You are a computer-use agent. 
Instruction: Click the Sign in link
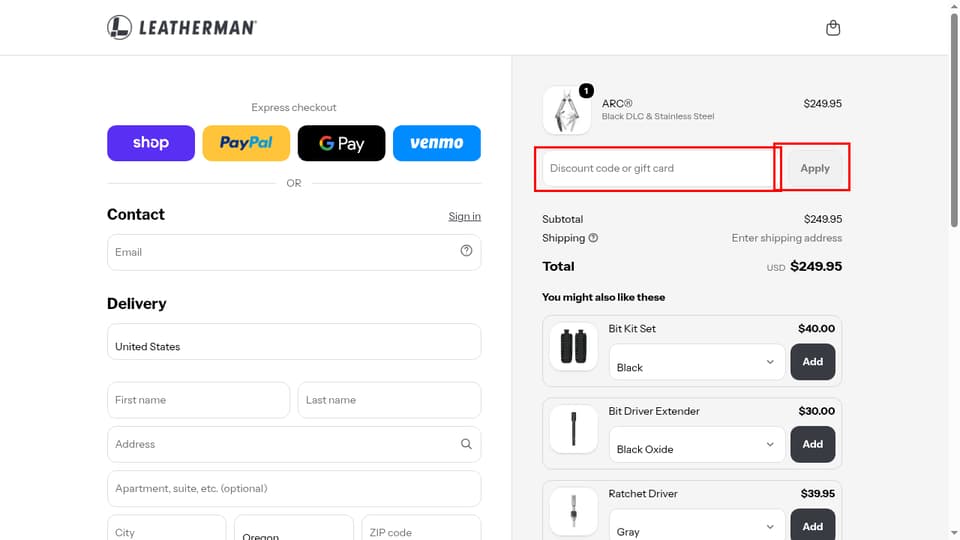465,216
